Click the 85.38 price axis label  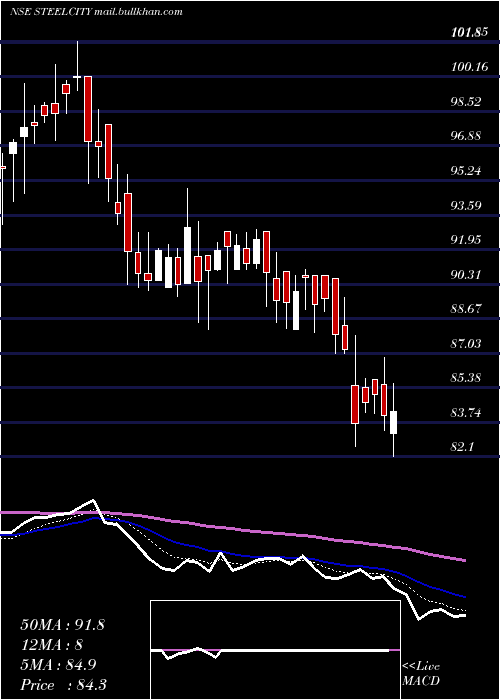466,378
